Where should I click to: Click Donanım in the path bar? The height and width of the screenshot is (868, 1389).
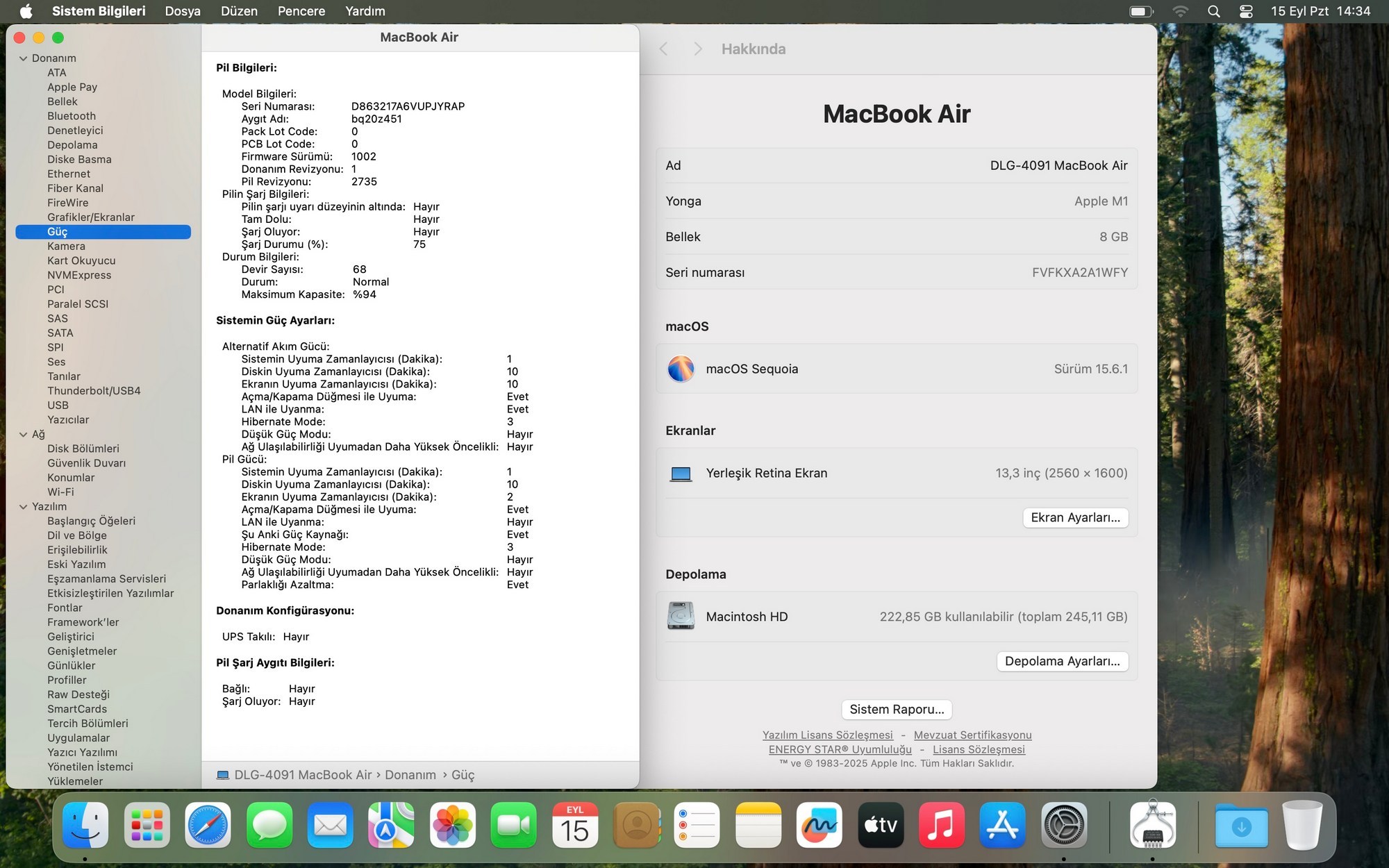click(x=410, y=775)
